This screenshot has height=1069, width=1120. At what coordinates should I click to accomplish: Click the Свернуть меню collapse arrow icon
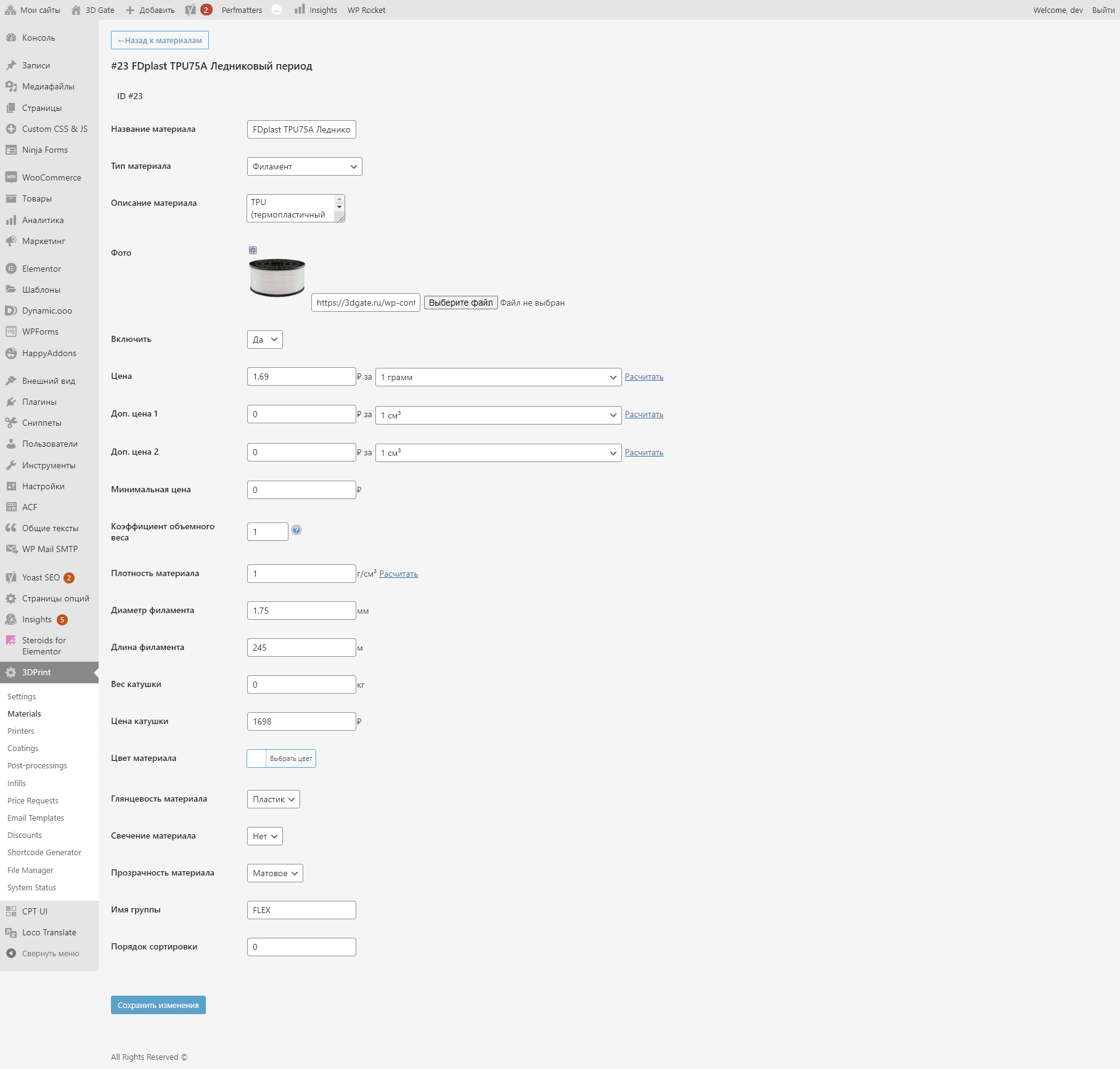click(x=11, y=953)
